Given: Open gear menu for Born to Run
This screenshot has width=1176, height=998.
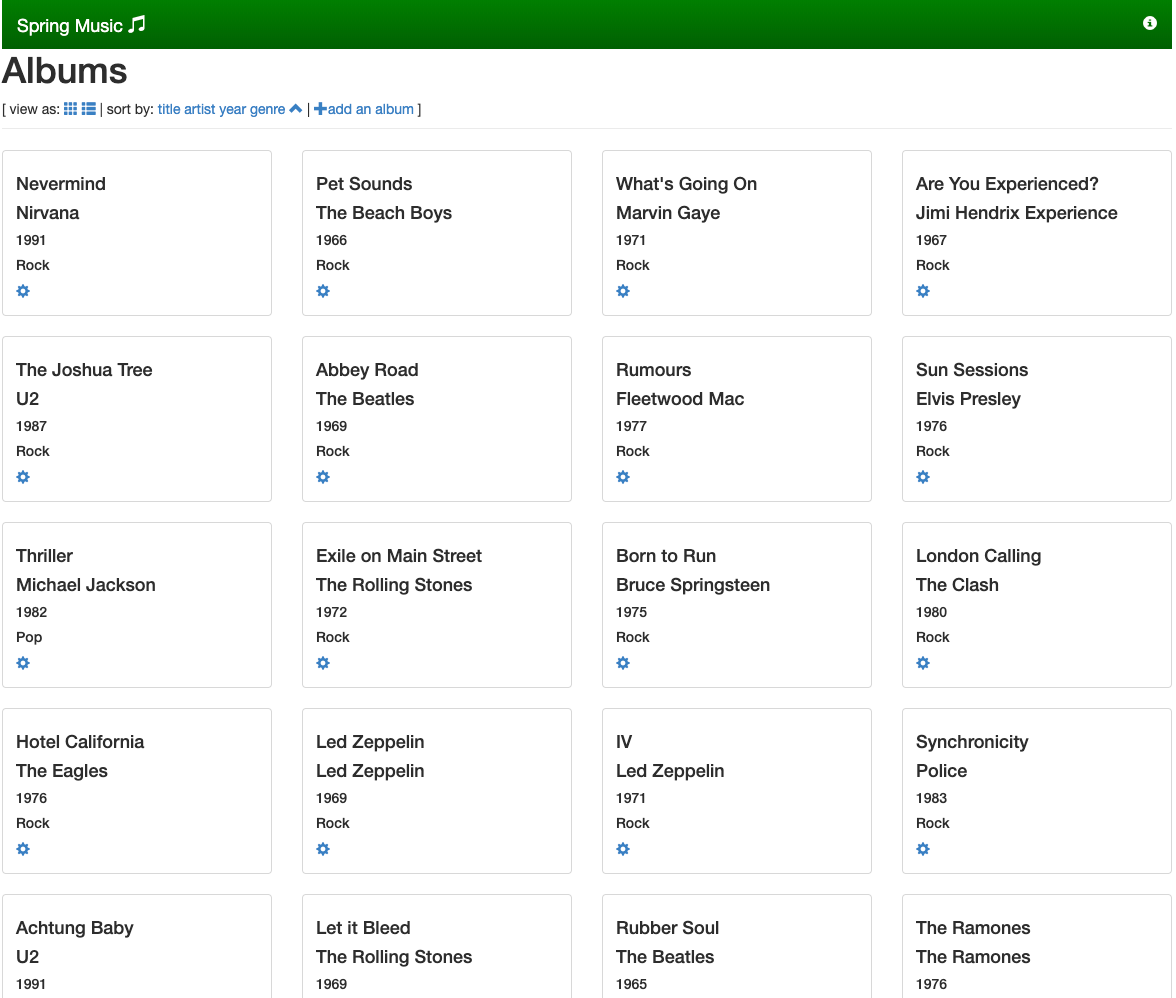Looking at the screenshot, I should click(623, 663).
